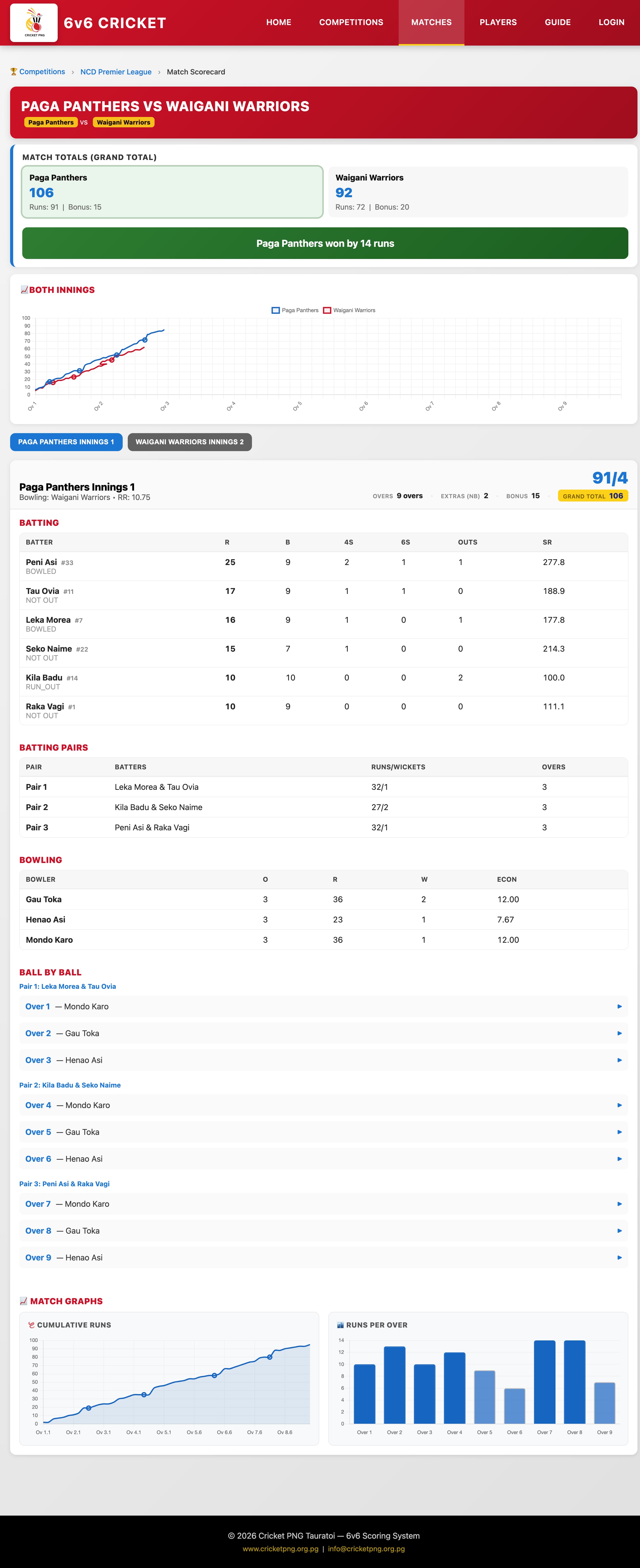
Task: Click the ECON column header in Bowling table
Action: pyautogui.click(x=507, y=880)
